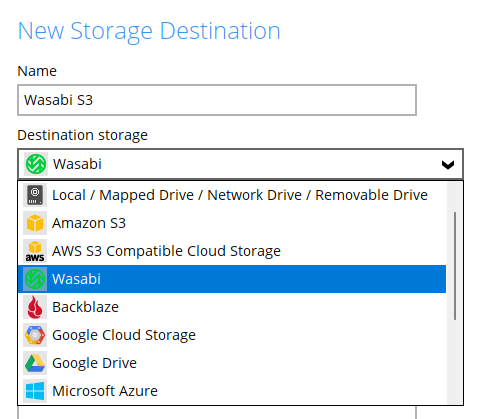
Task: Click the Microsoft Azure windows icon
Action: (35, 391)
